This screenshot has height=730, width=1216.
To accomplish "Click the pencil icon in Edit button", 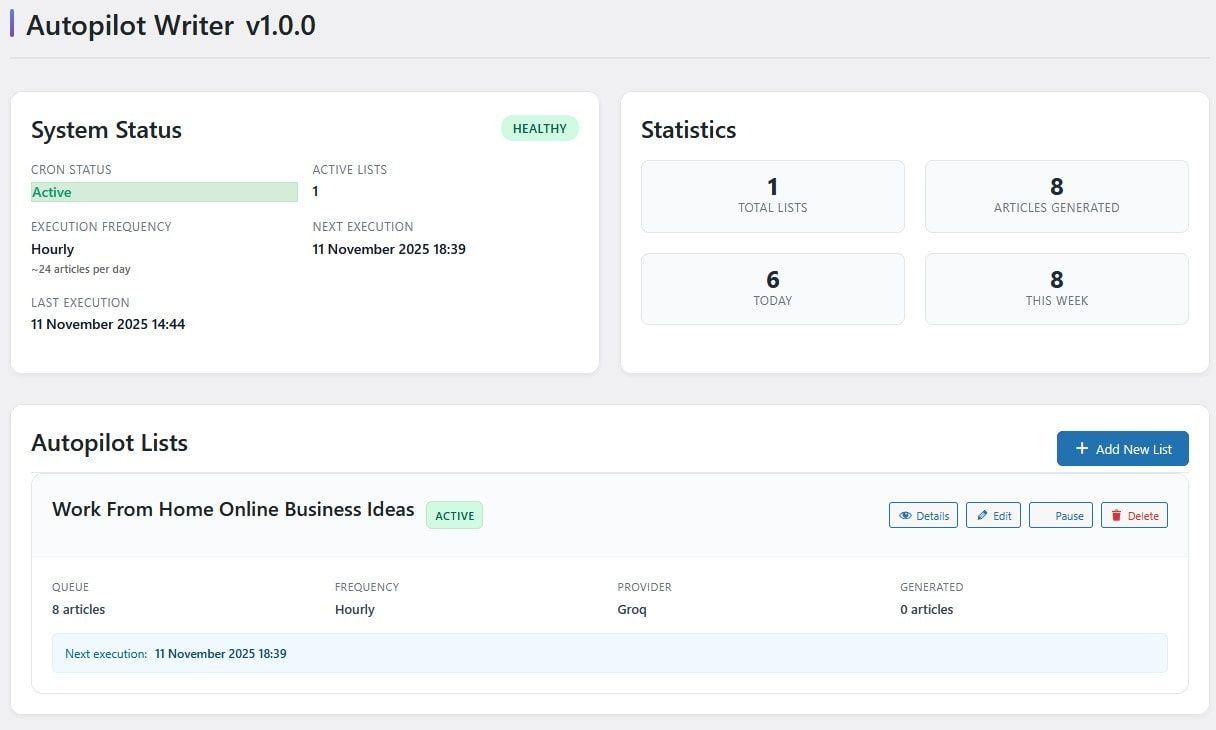I will pyautogui.click(x=982, y=516).
